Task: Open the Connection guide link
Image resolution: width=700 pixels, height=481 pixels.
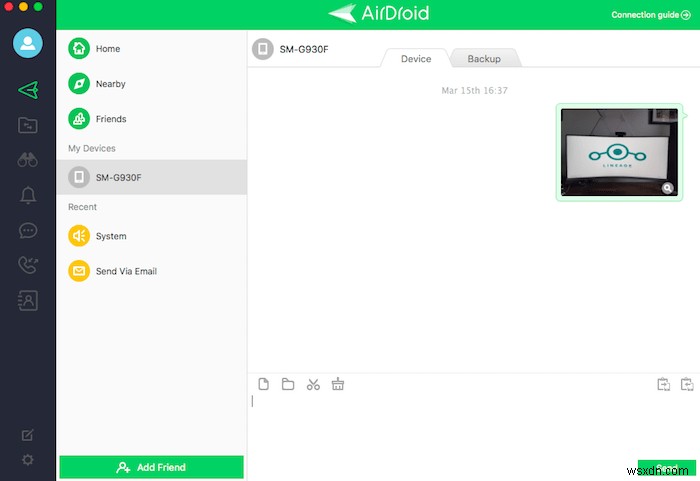Action: click(x=650, y=15)
